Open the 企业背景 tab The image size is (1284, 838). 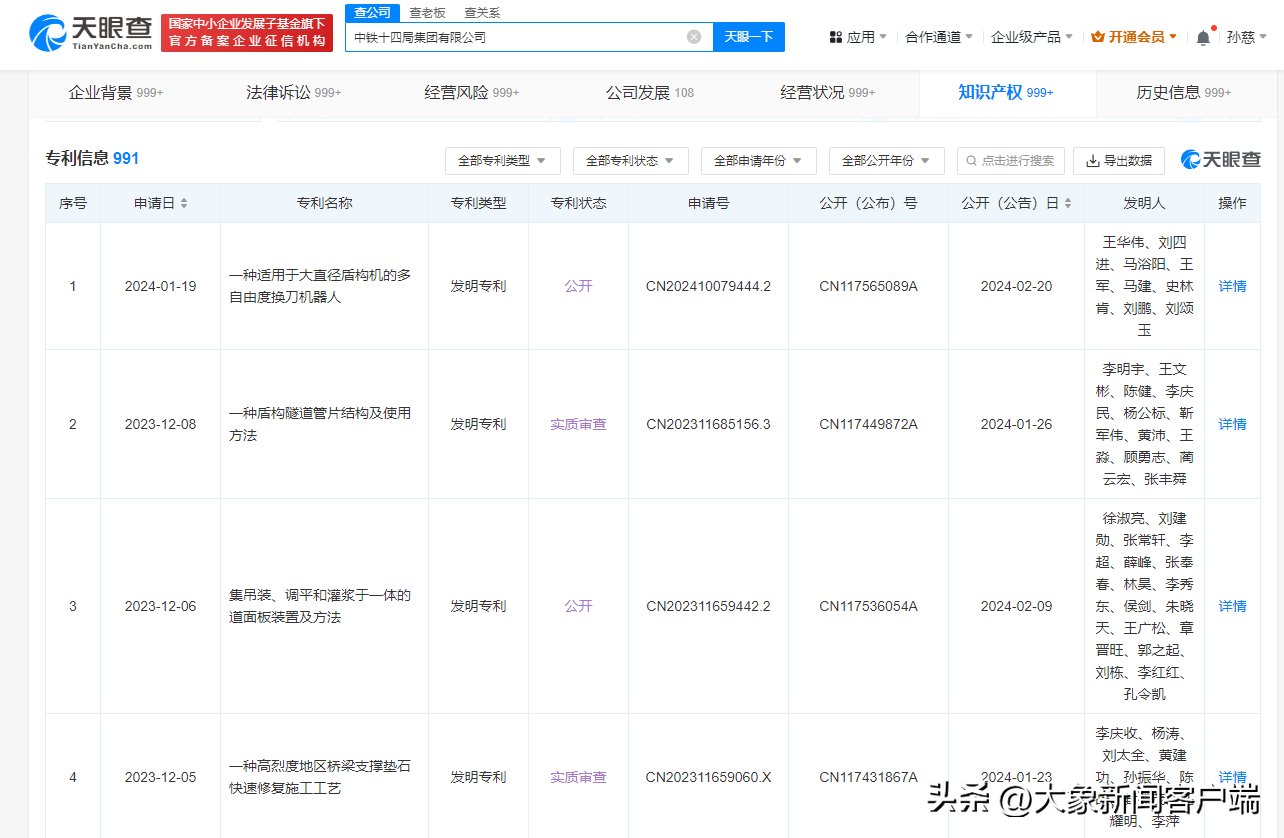click(116, 92)
